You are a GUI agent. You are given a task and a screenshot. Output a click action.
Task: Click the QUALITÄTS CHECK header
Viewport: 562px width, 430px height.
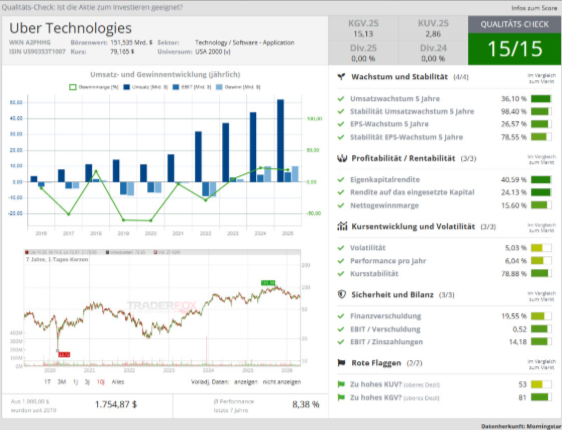tap(514, 24)
